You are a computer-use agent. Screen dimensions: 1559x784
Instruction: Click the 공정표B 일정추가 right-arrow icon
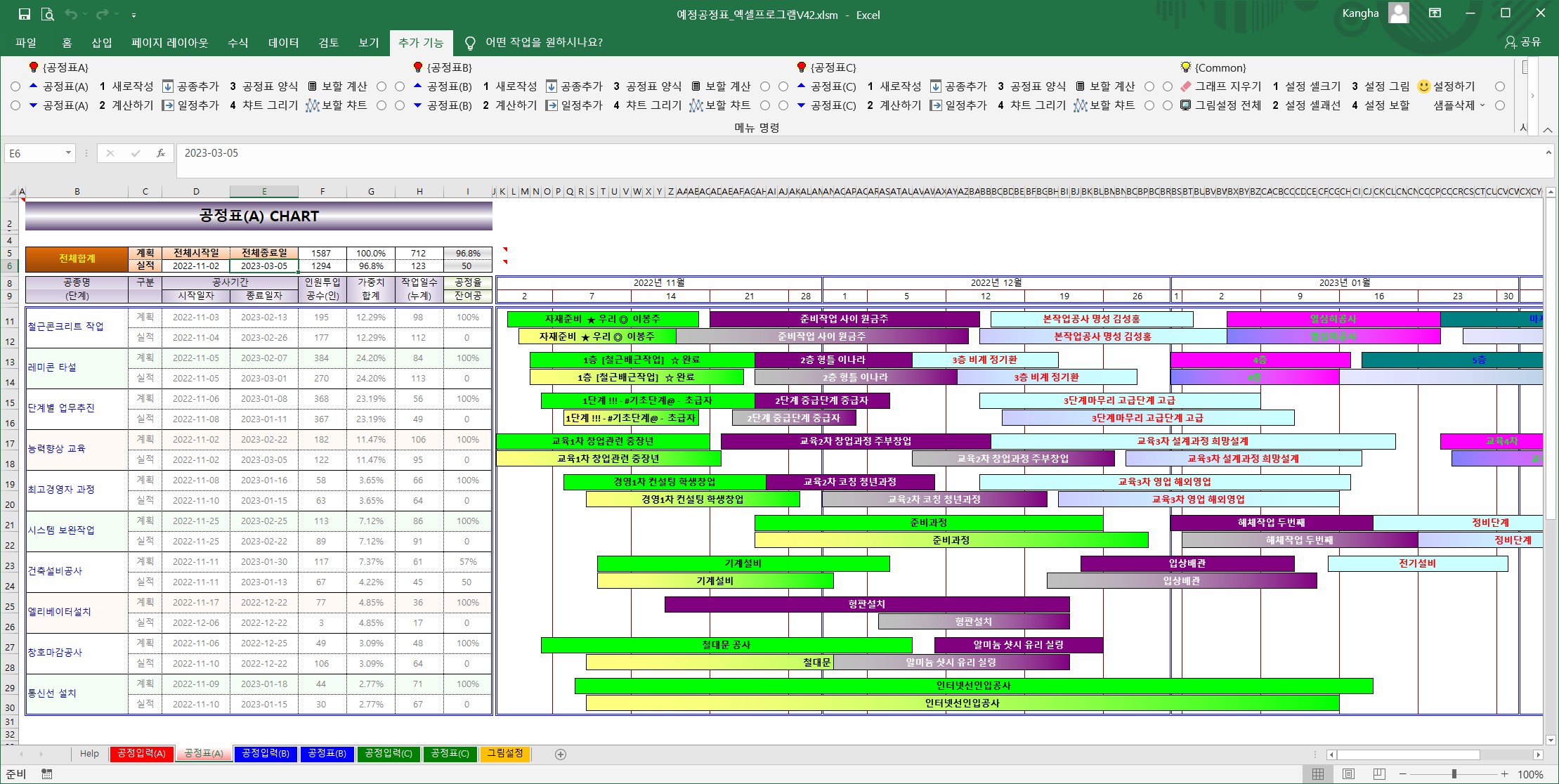point(552,105)
